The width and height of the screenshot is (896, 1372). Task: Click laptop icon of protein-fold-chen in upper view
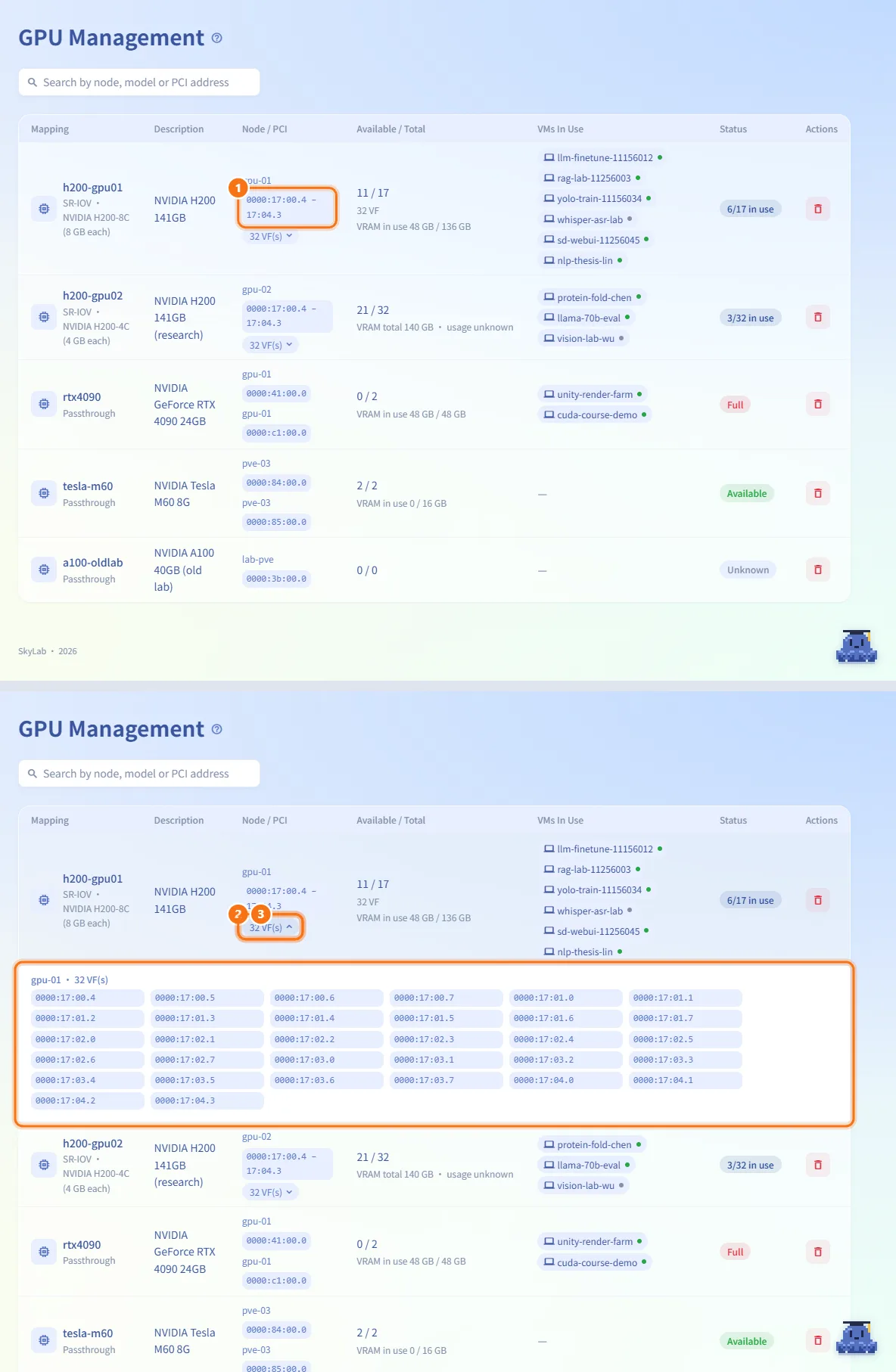click(x=549, y=297)
